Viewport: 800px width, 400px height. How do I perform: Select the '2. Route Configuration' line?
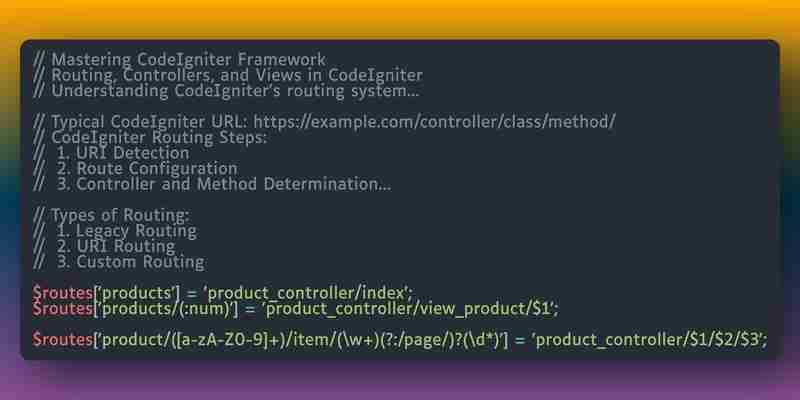click(x=135, y=168)
